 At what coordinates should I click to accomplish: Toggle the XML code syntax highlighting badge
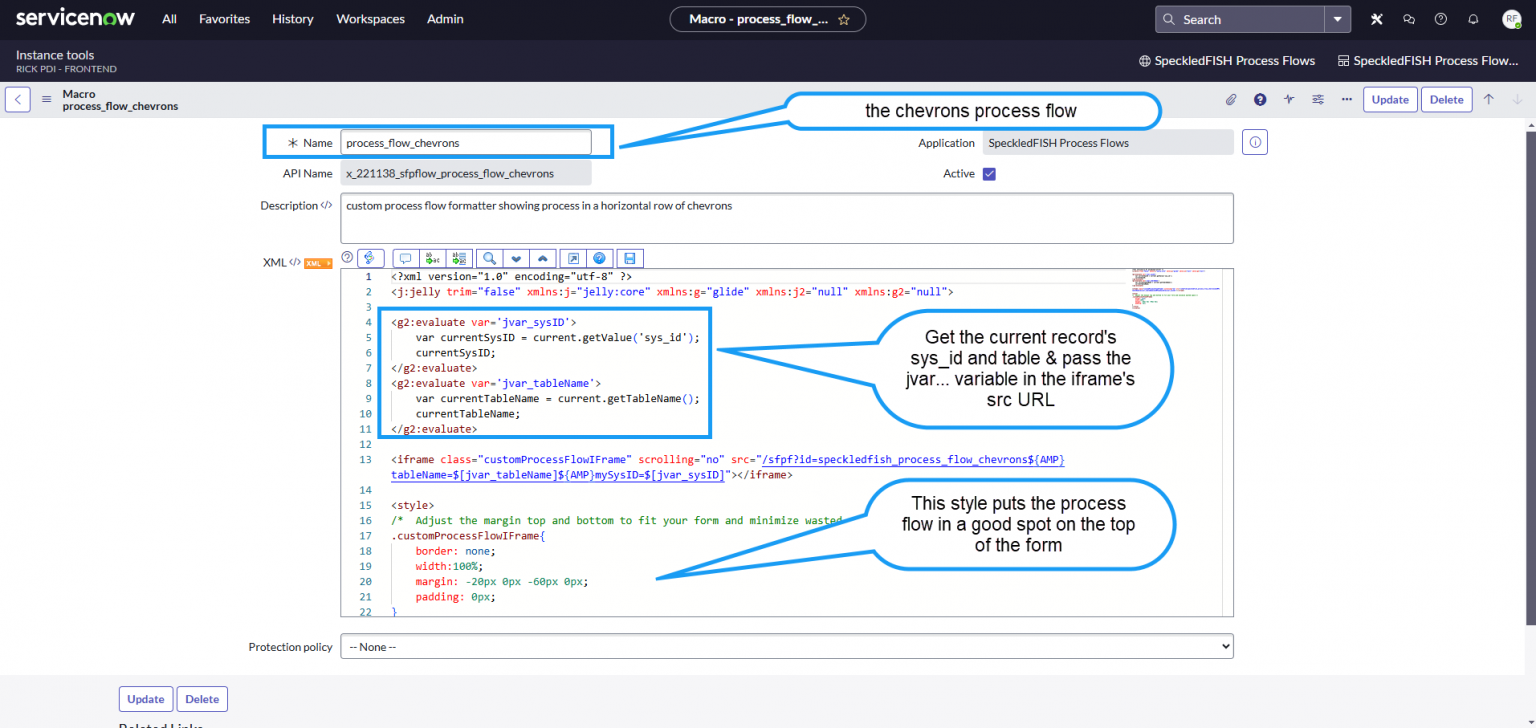coord(317,262)
